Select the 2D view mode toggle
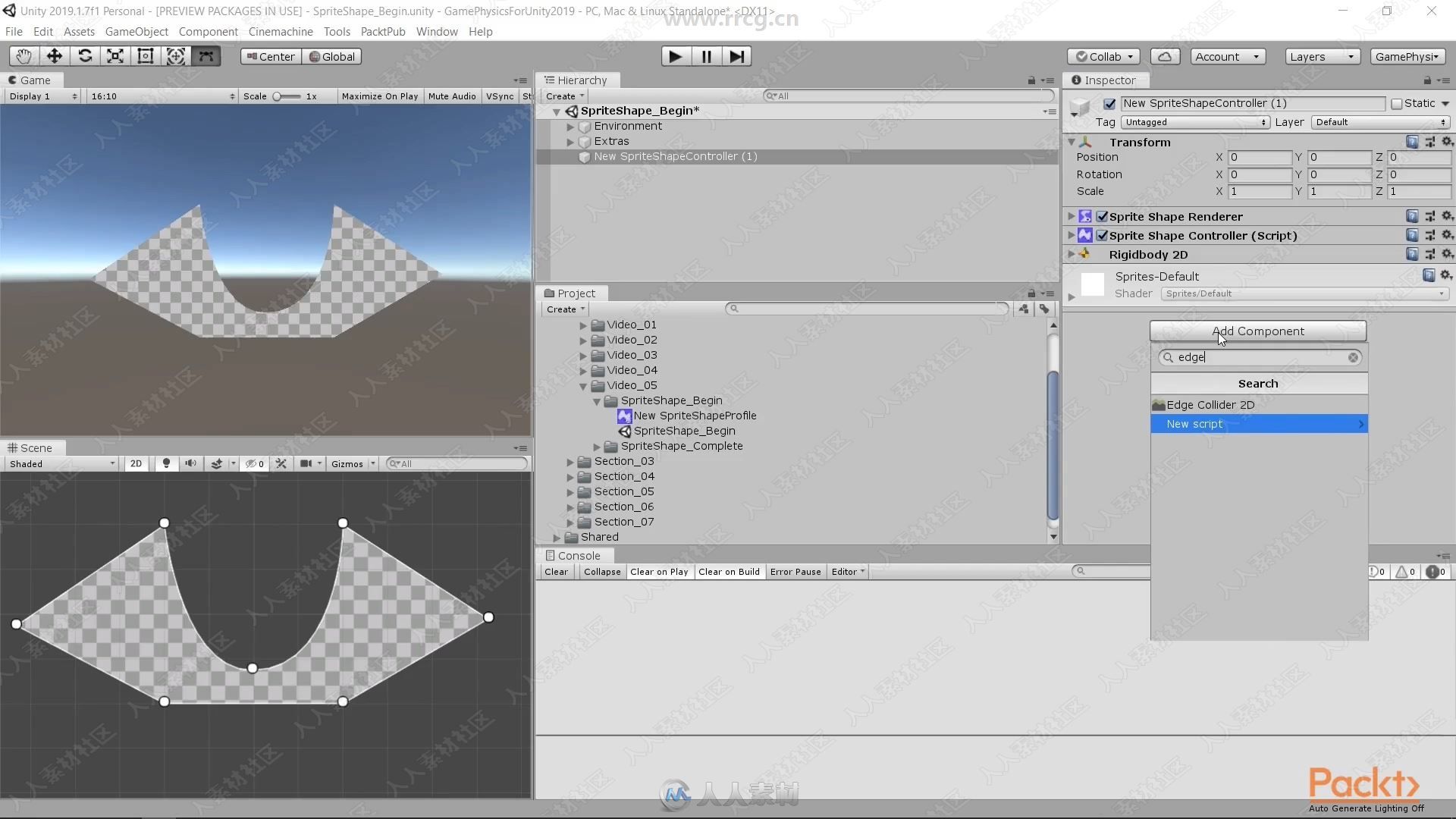Image resolution: width=1456 pixels, height=819 pixels. click(x=137, y=463)
